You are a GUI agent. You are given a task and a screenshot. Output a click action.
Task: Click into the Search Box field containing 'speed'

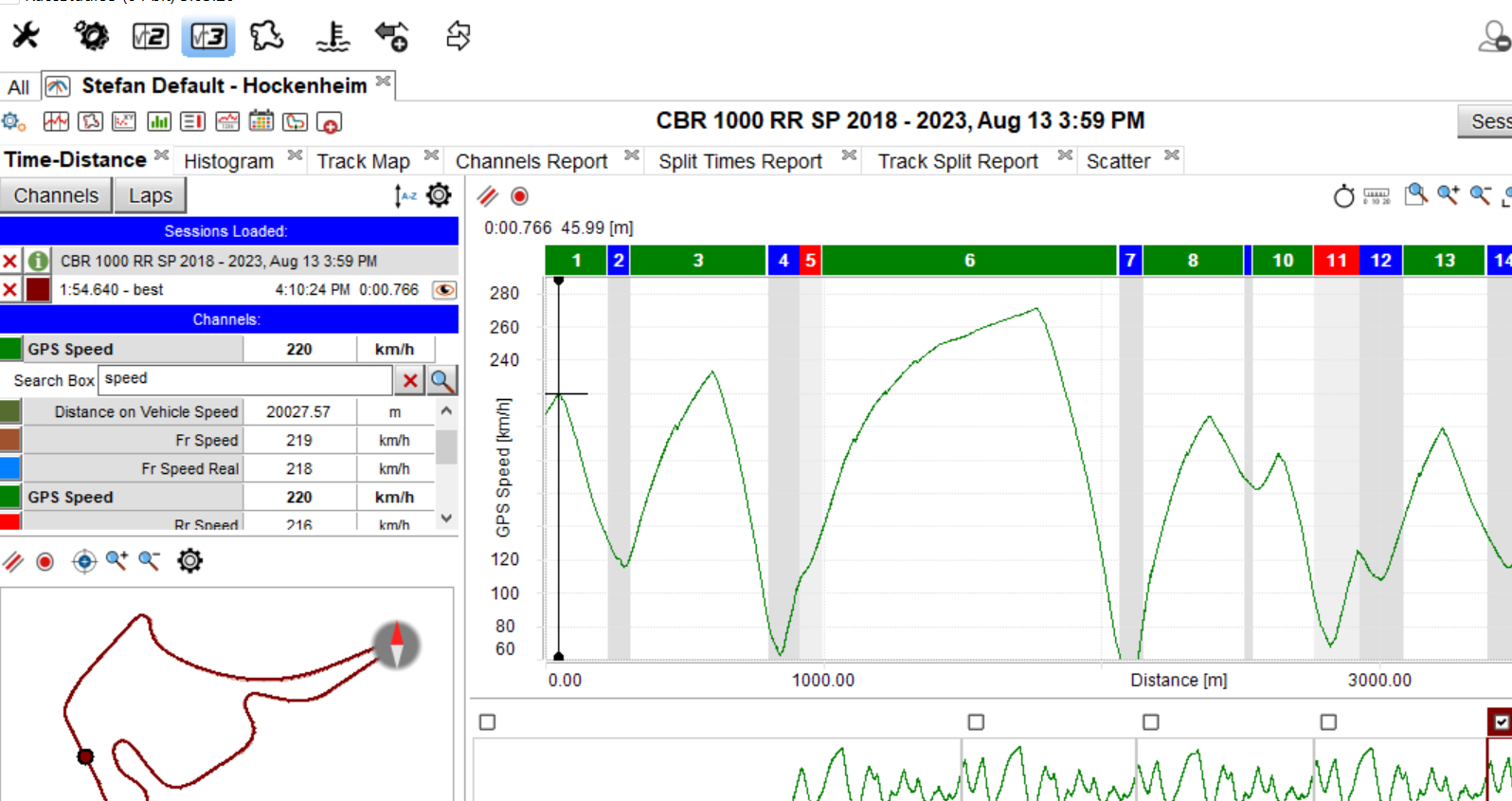tap(244, 379)
